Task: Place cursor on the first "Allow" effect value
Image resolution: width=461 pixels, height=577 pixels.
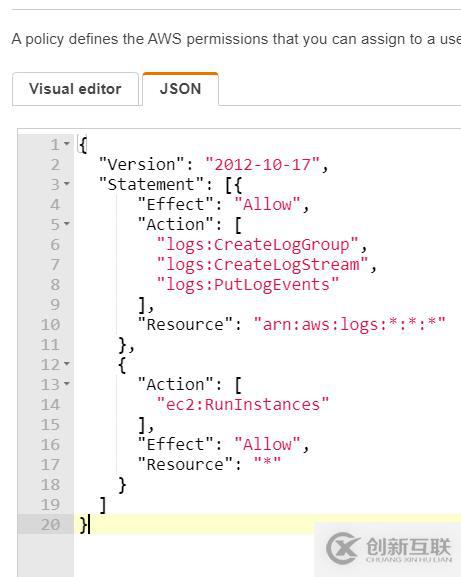Action: coord(267,205)
